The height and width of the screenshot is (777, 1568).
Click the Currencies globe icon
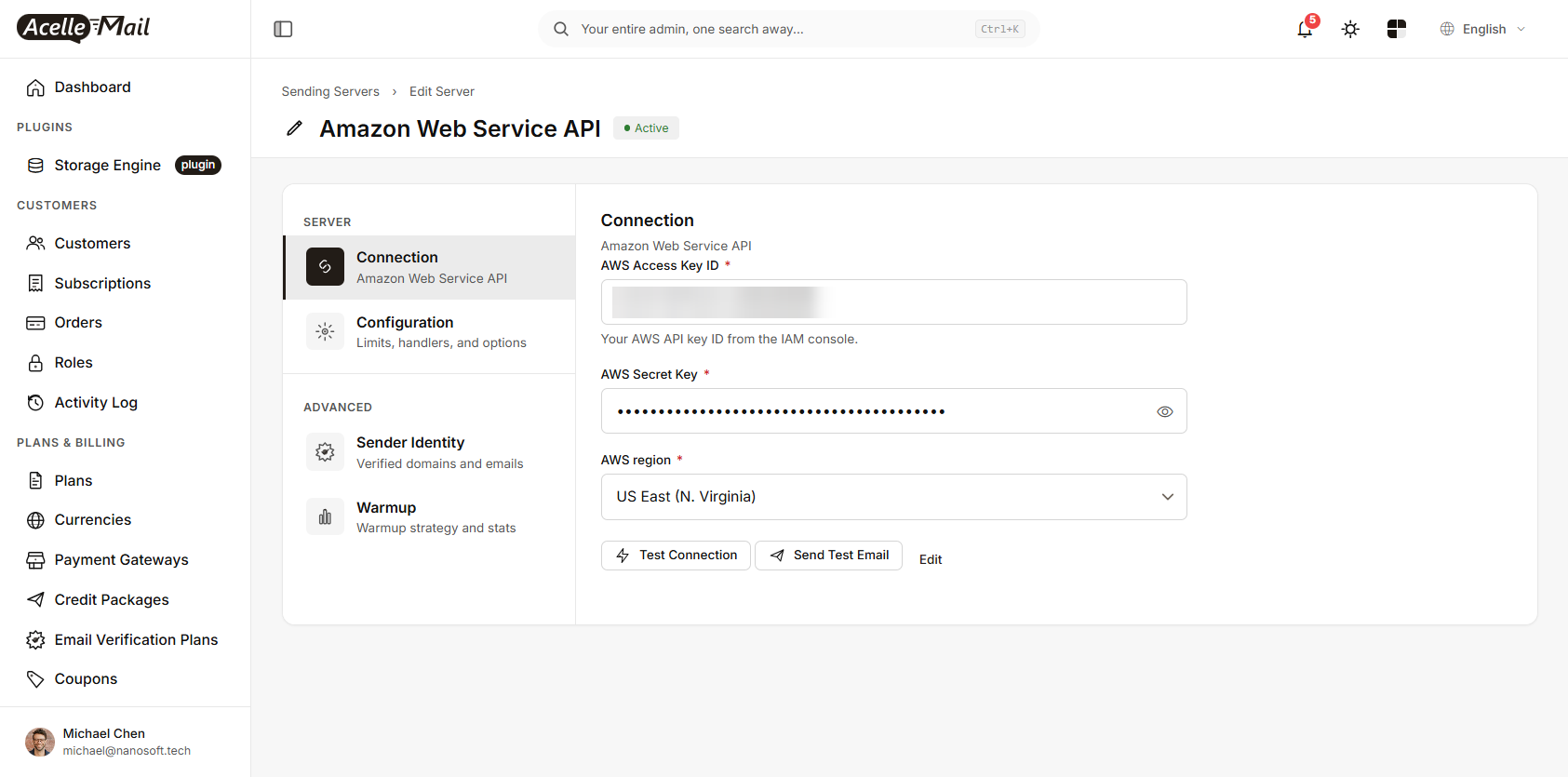35,520
